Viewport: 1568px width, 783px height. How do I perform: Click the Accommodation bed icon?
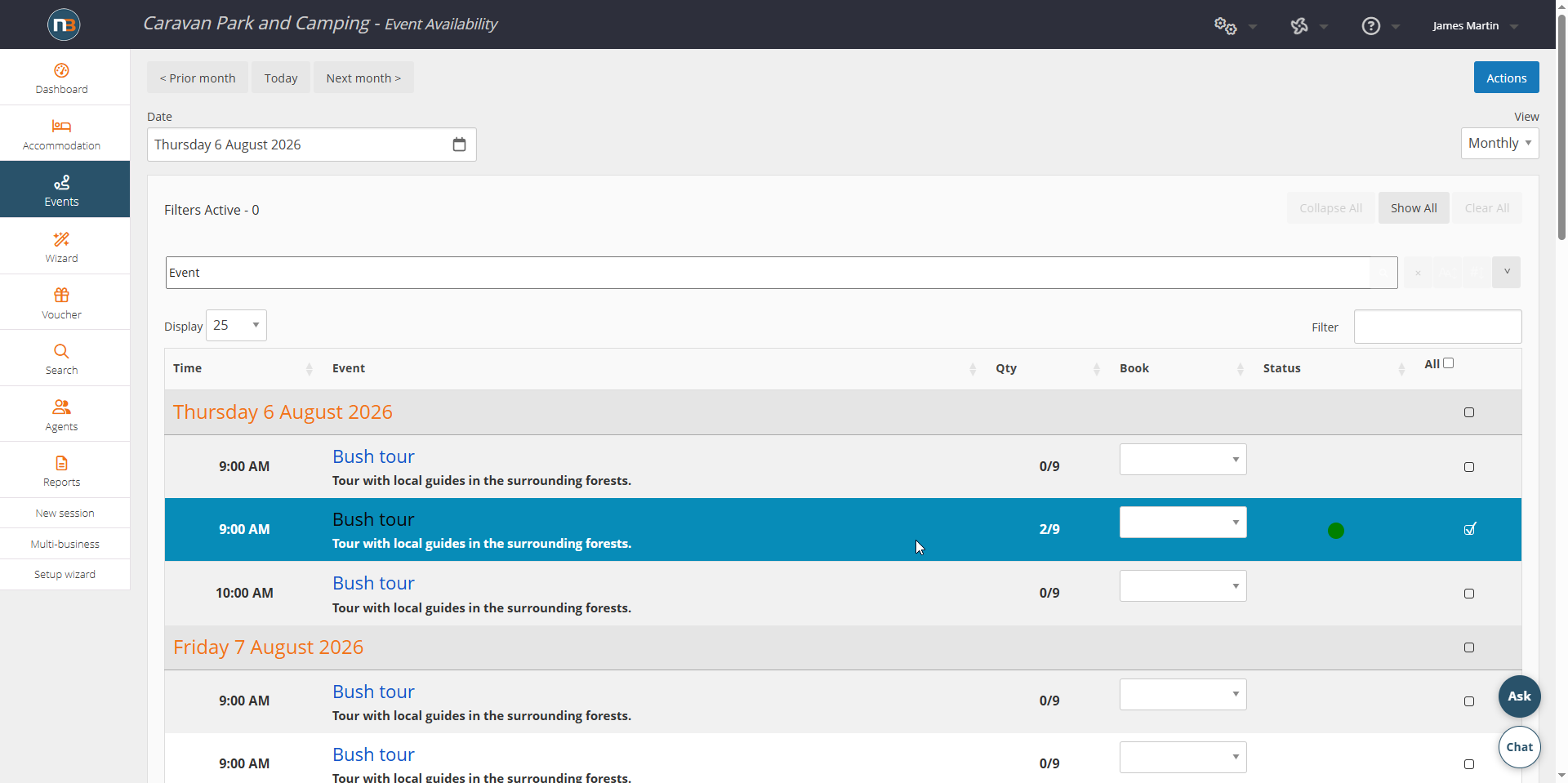point(61,126)
